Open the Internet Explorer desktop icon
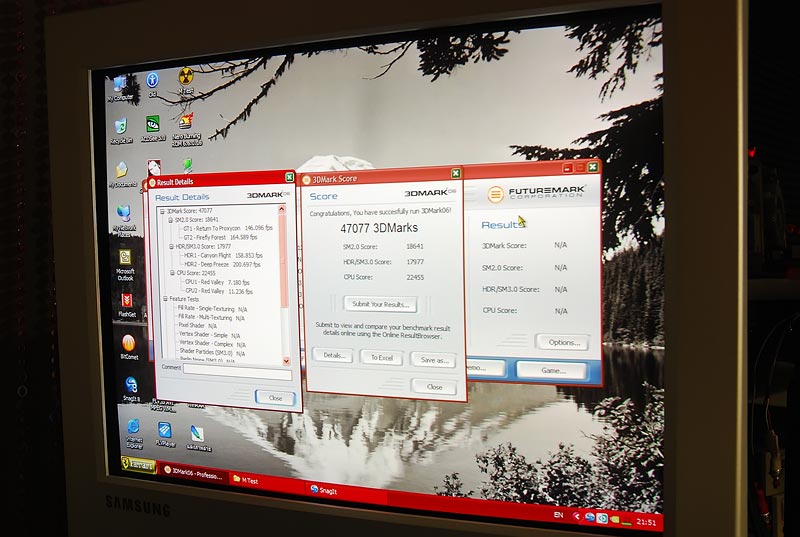This screenshot has height=537, width=800. pos(134,433)
